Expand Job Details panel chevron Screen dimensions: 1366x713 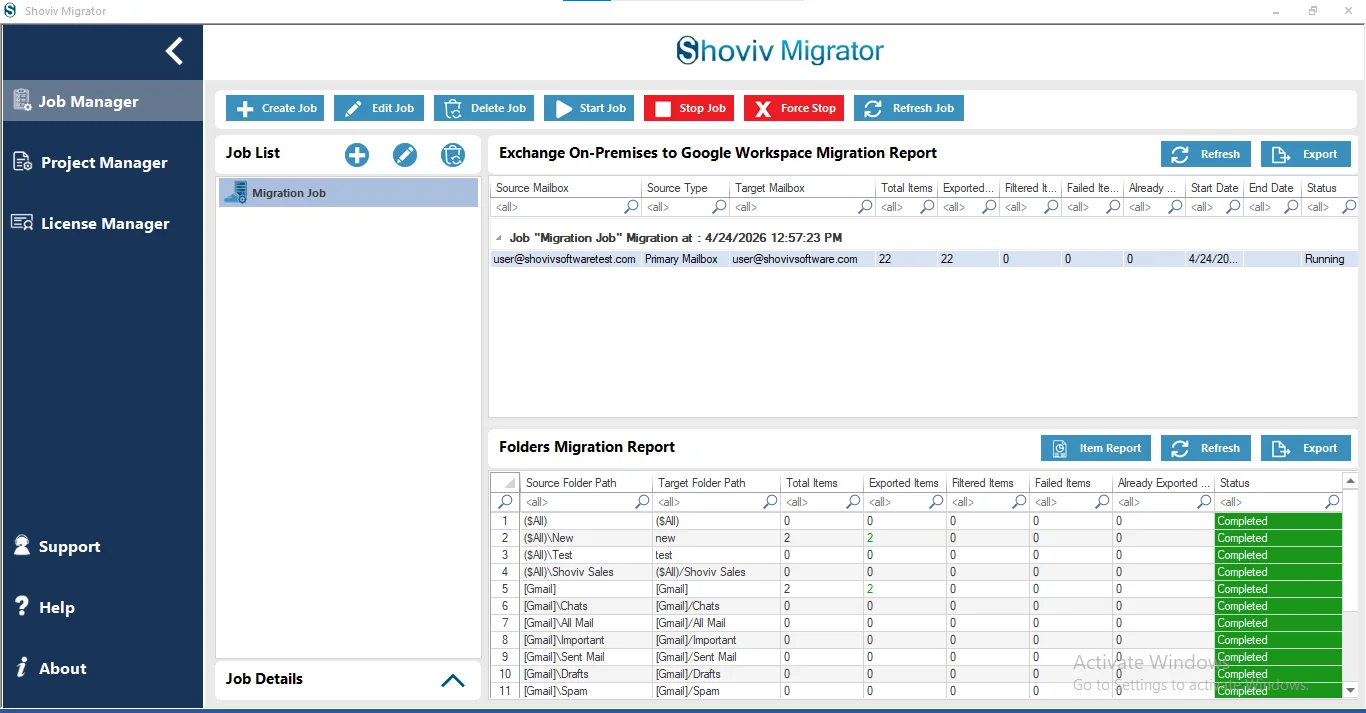pos(452,680)
